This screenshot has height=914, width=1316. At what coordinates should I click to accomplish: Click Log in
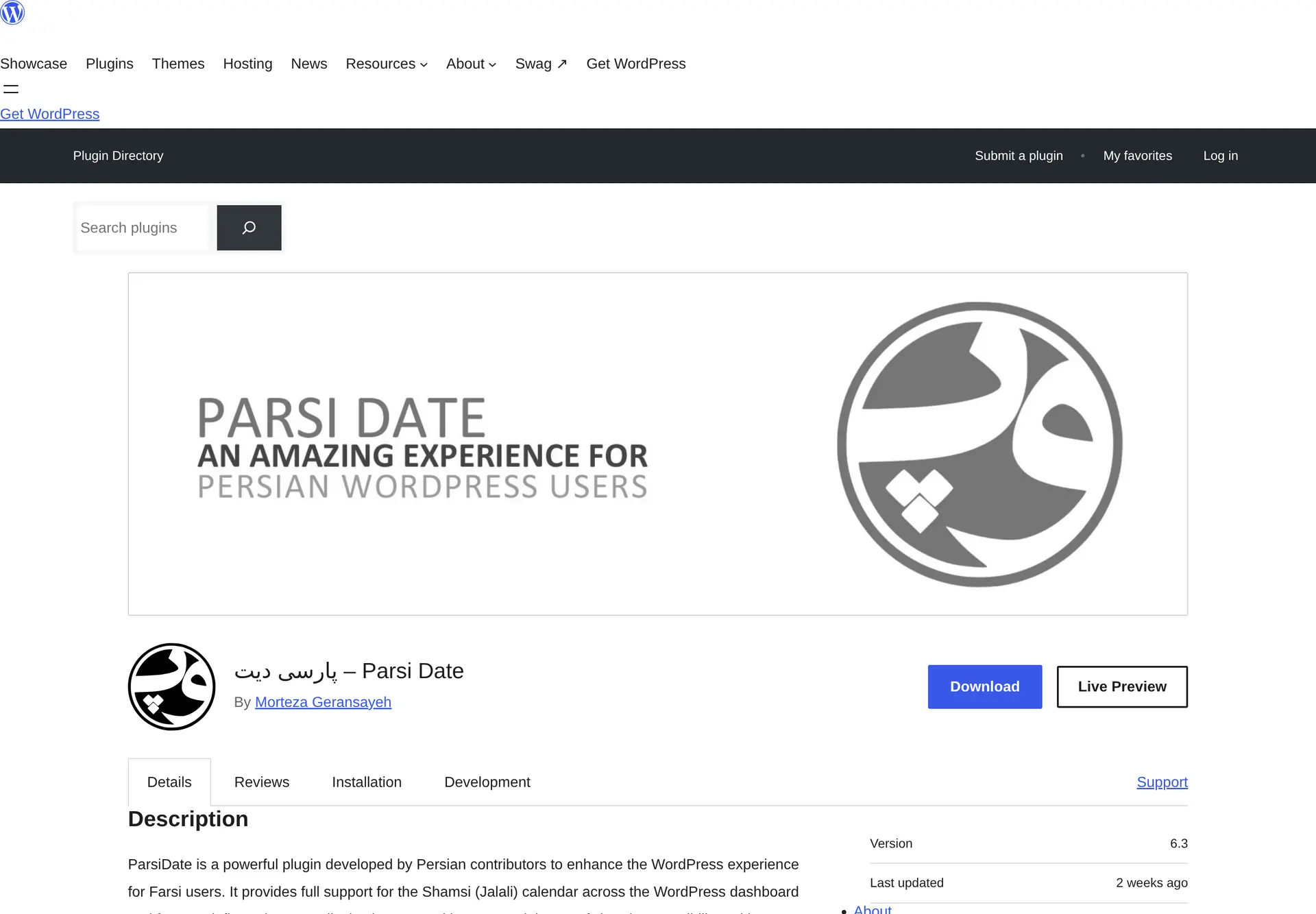pyautogui.click(x=1221, y=156)
